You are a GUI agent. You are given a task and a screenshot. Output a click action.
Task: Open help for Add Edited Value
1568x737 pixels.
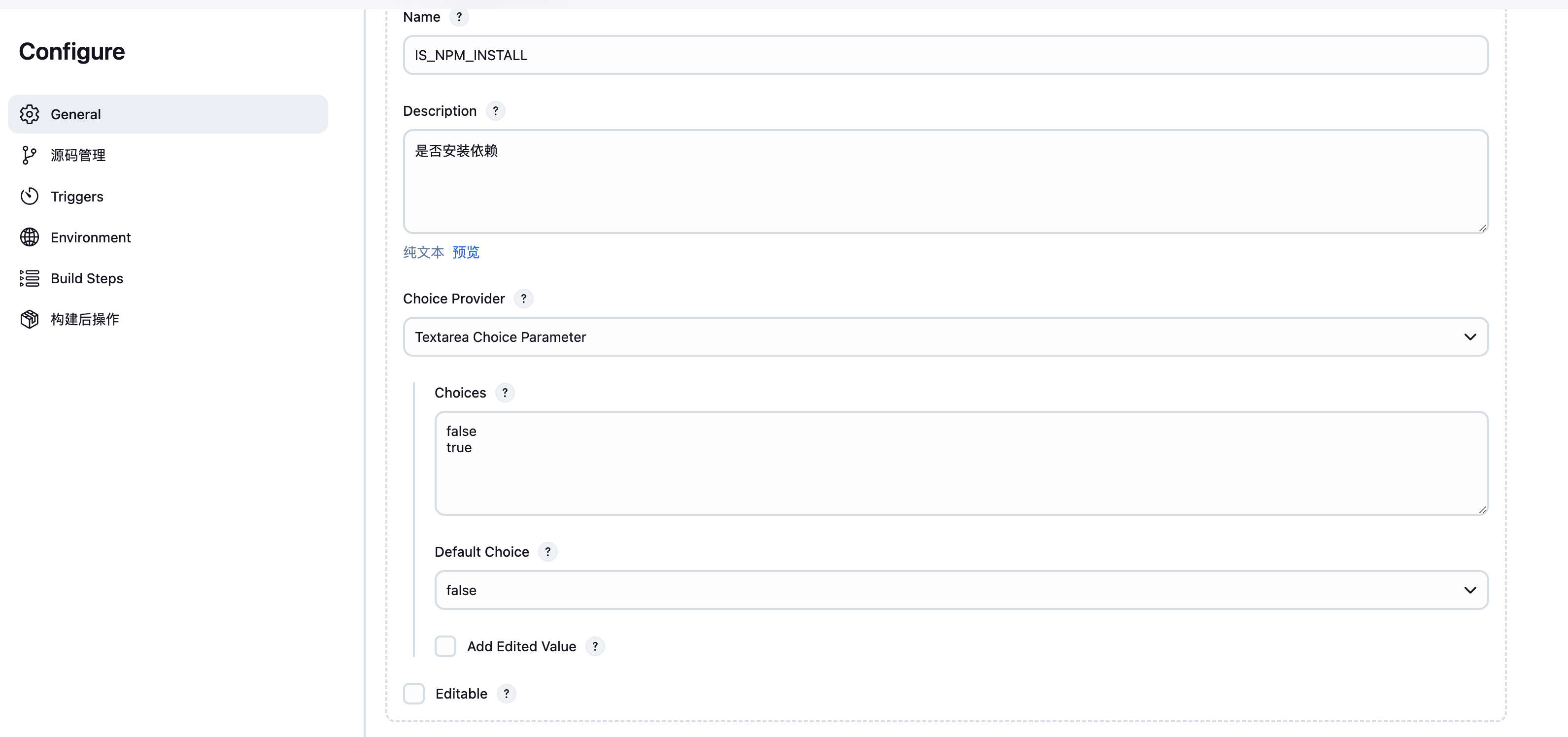tap(595, 646)
